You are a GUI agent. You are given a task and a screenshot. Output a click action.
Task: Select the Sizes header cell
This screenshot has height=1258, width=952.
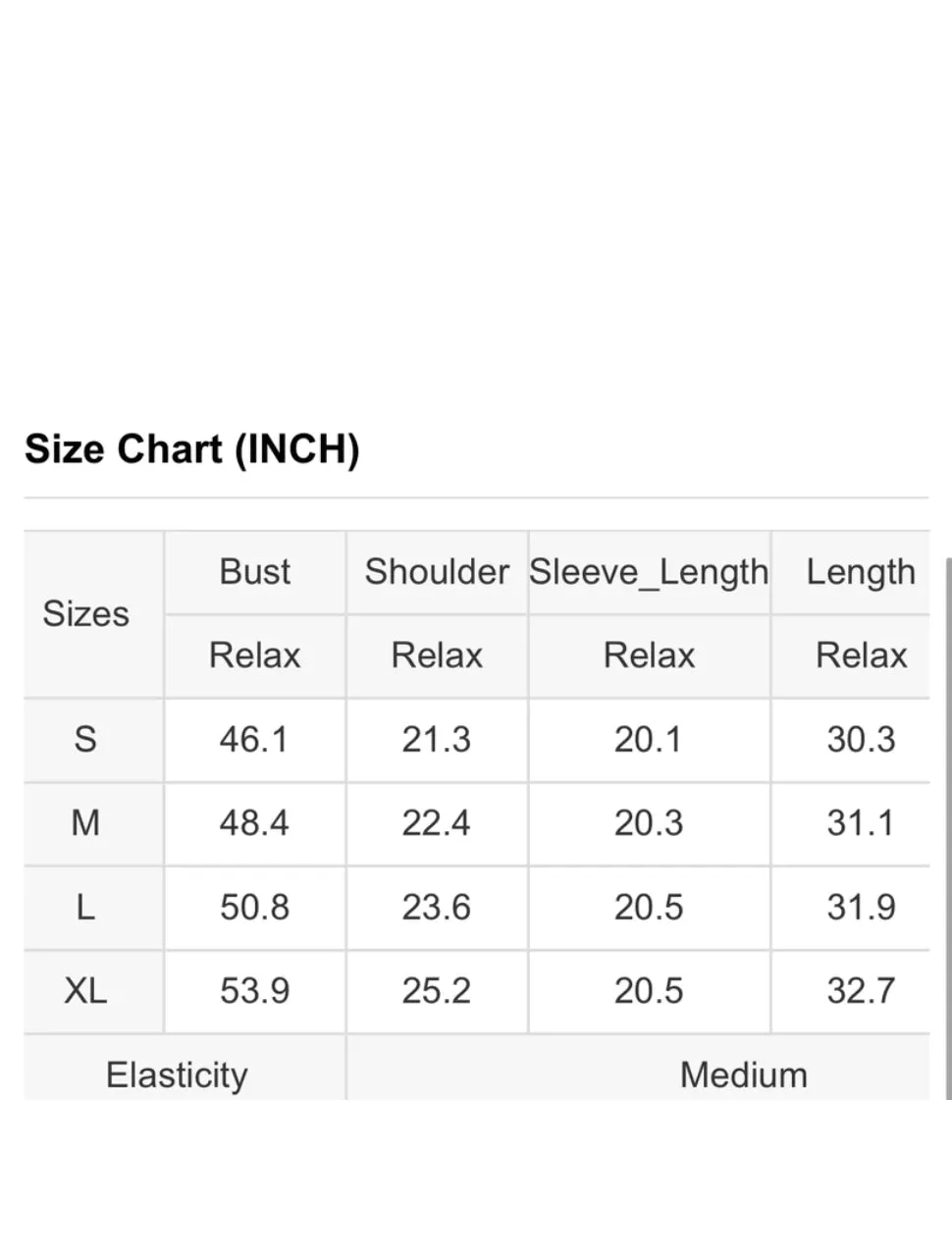pyautogui.click(x=86, y=614)
